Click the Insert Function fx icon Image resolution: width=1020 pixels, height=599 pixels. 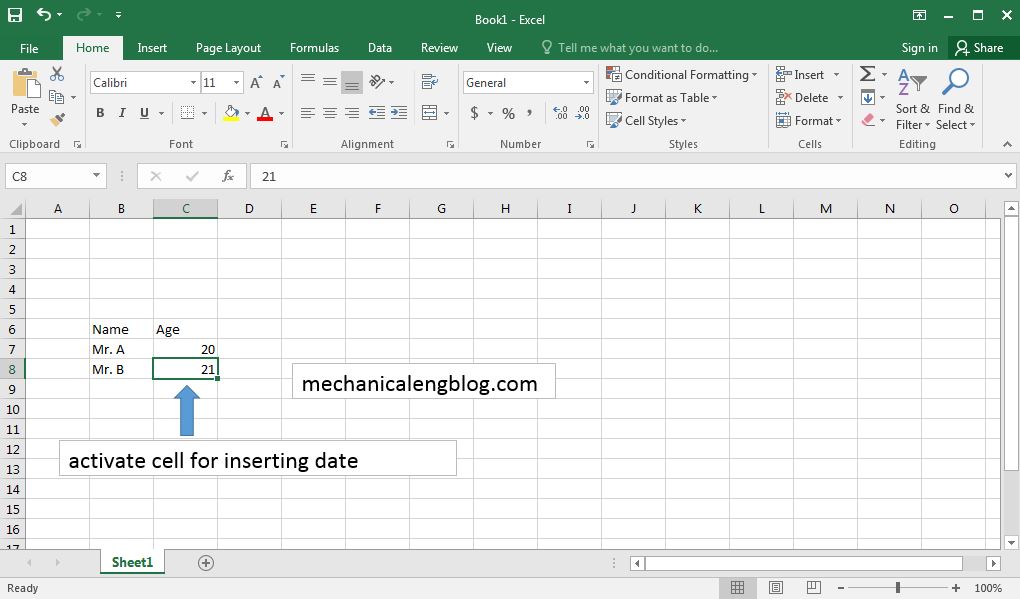(228, 176)
